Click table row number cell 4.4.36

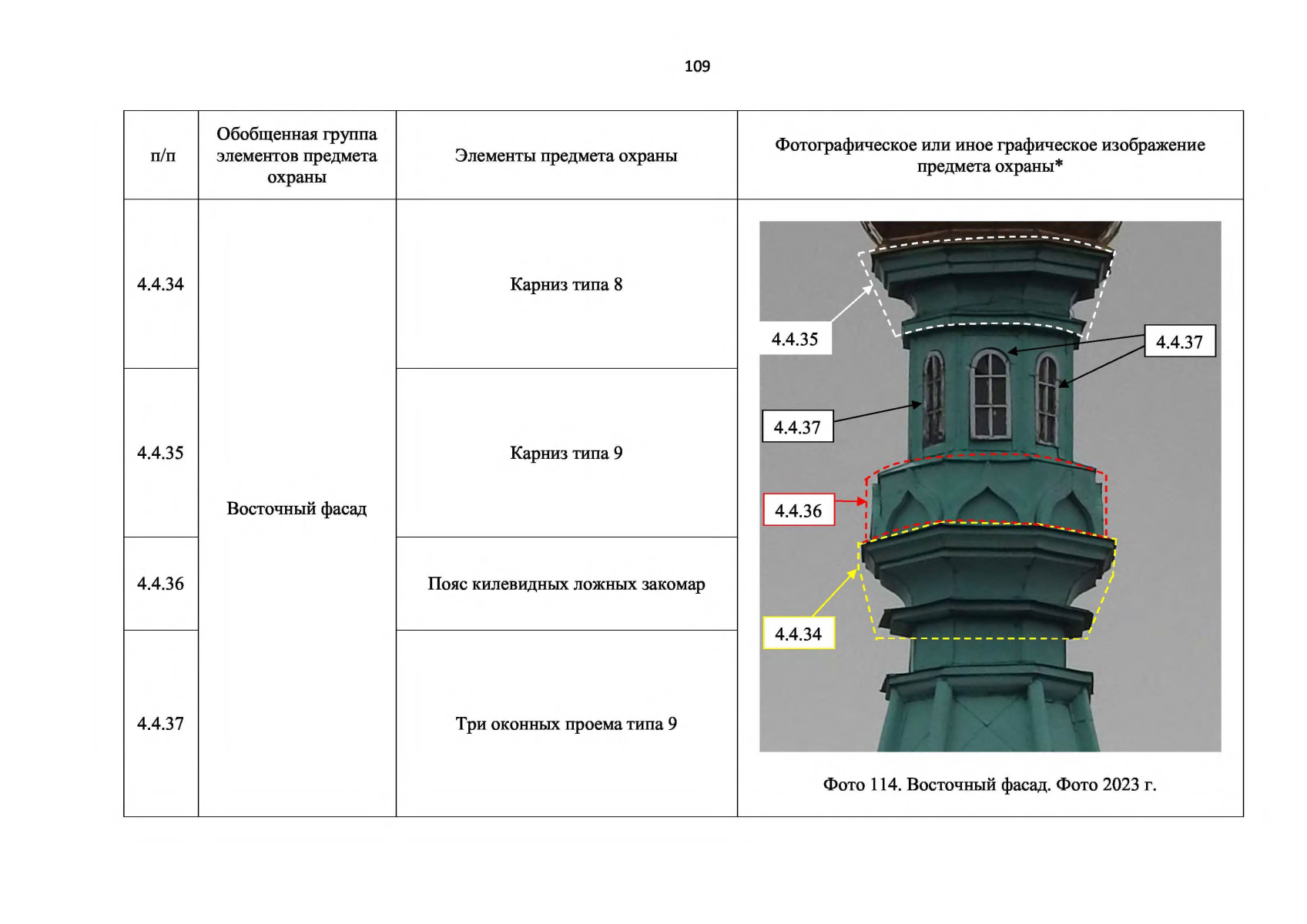pyautogui.click(x=160, y=584)
